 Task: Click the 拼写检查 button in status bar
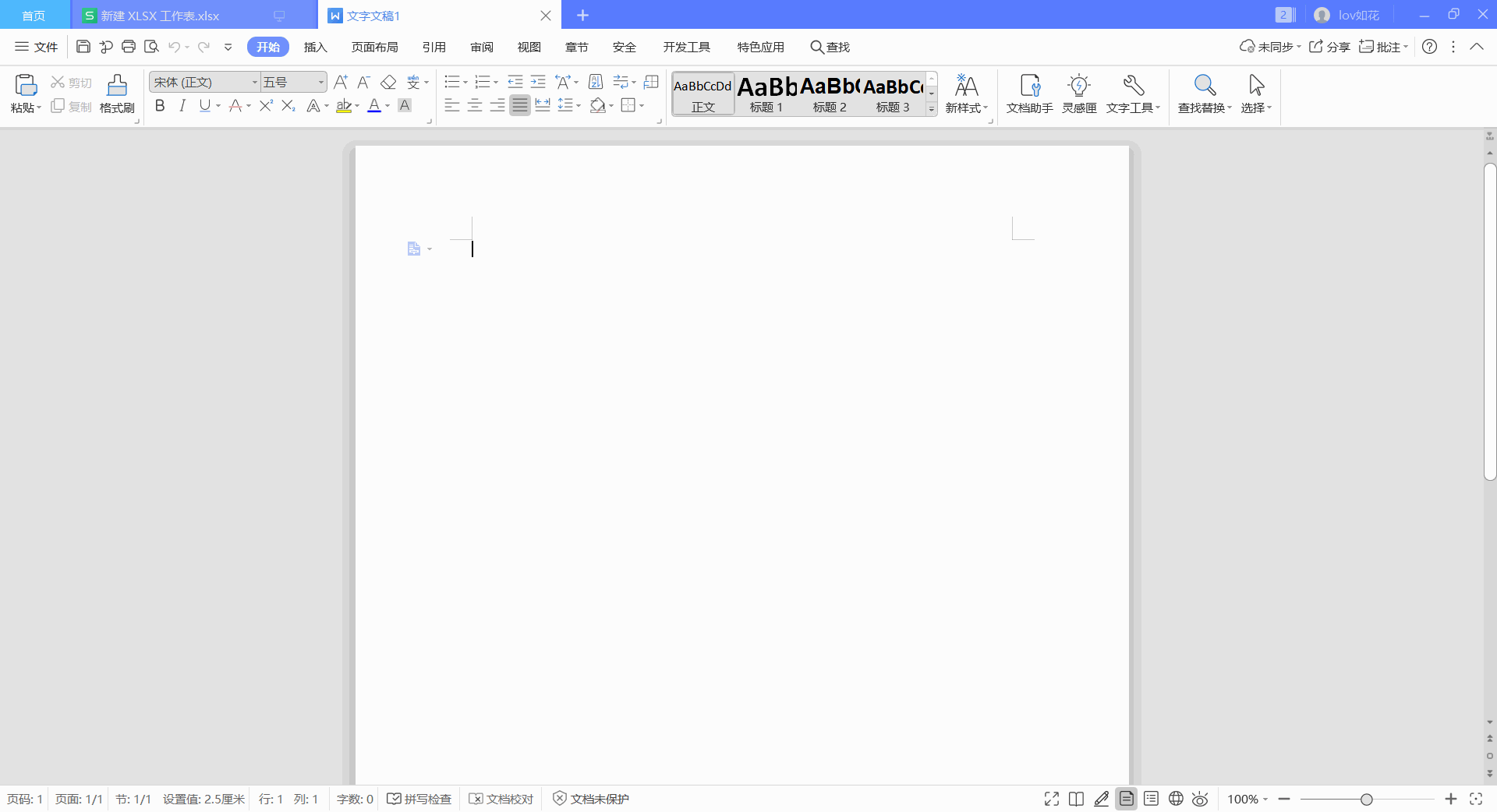(x=419, y=799)
